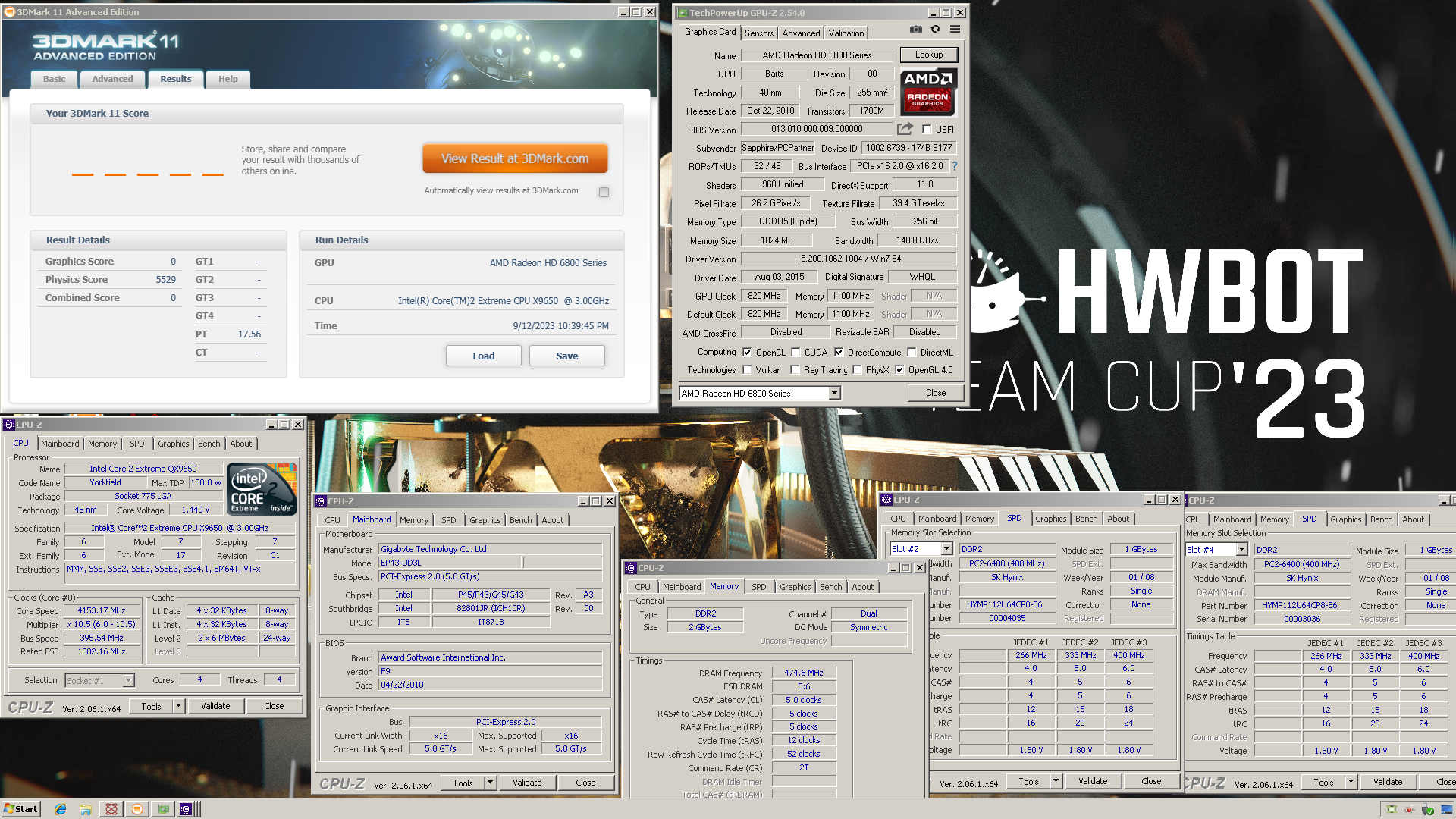Open Internet Explorer from quick launch
The image size is (1456, 819).
(x=61, y=809)
